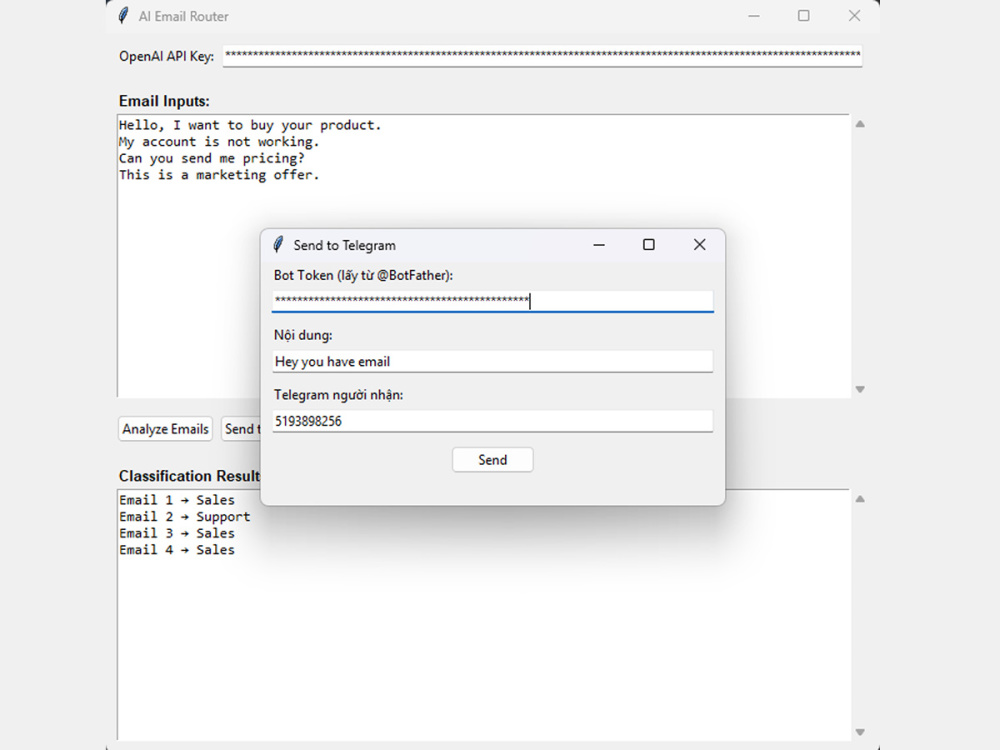The image size is (1000, 750).
Task: Minimize the Send to Telegram dialog
Action: pyautogui.click(x=599, y=245)
